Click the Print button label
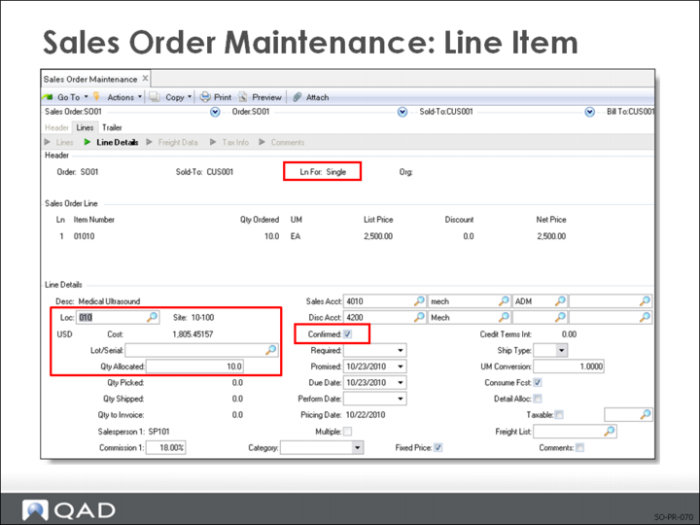 click(223, 97)
